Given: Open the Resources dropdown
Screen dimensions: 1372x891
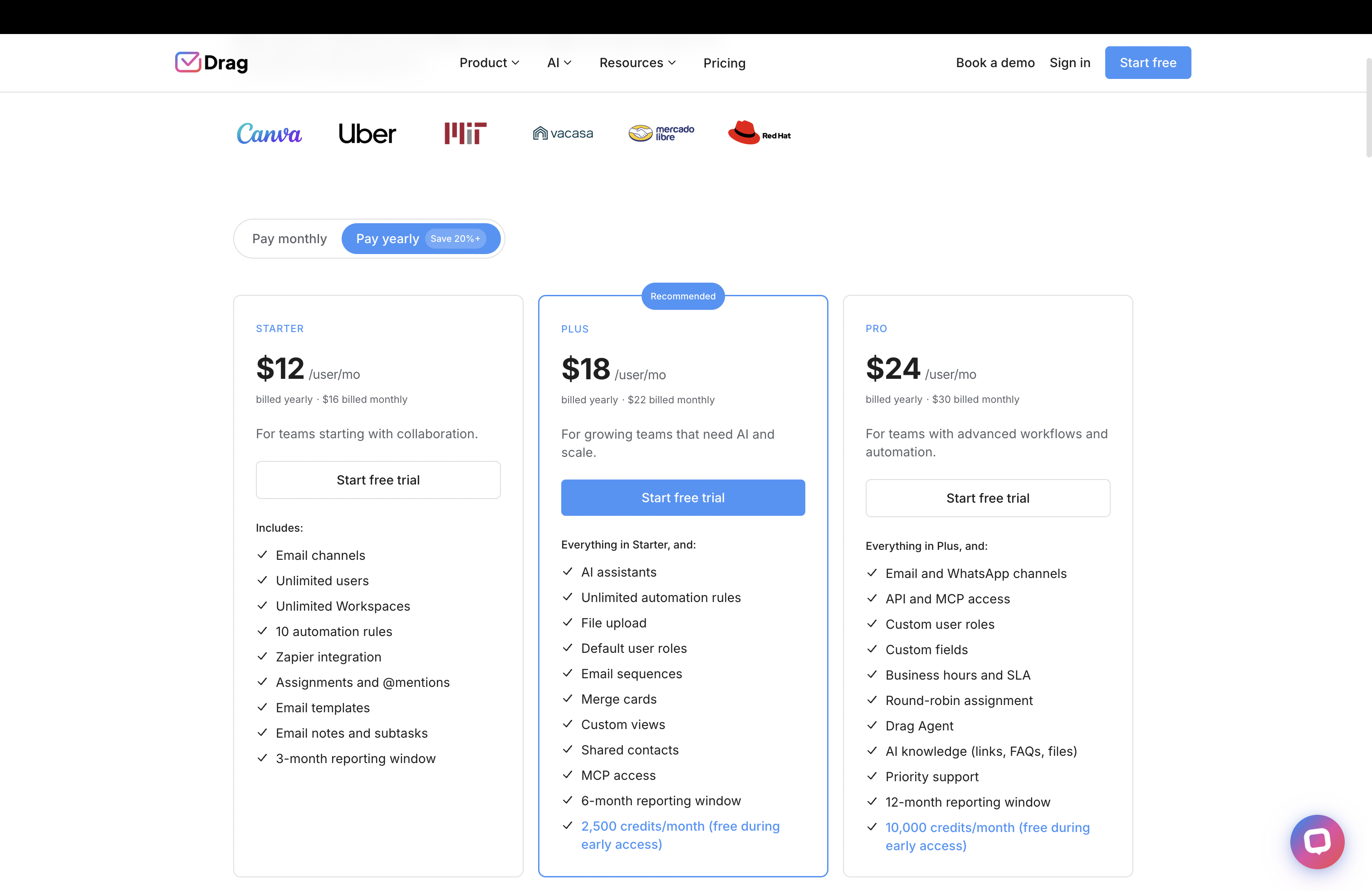Looking at the screenshot, I should 637,63.
